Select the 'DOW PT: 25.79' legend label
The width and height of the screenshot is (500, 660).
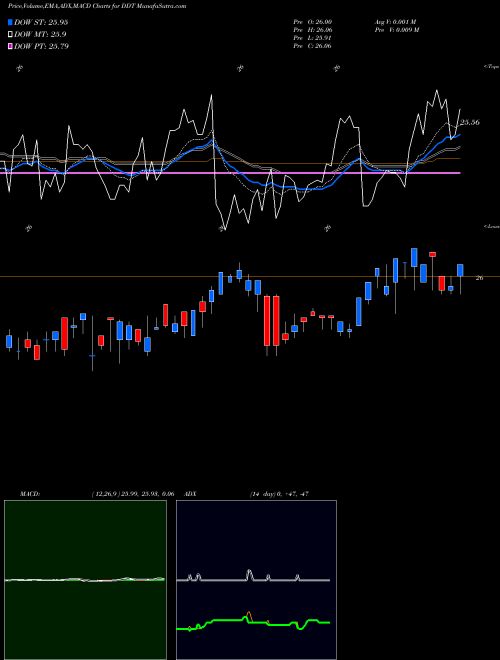pos(41,46)
